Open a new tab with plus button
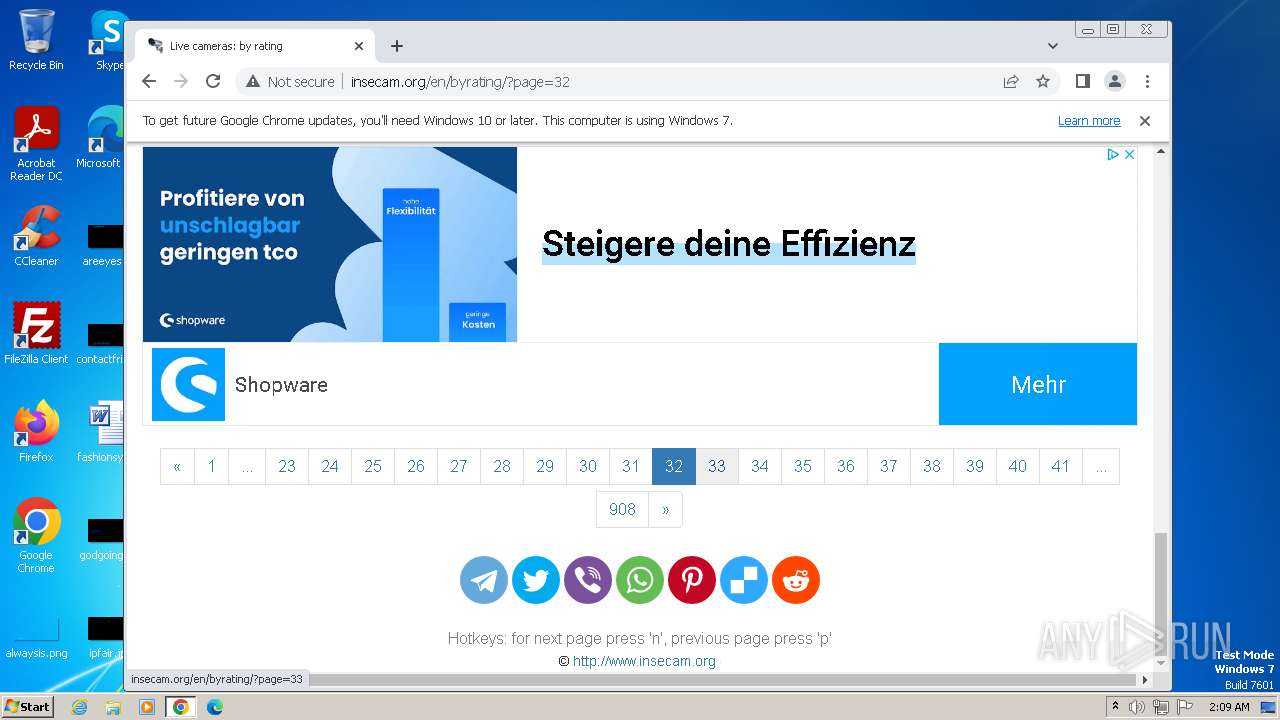 397,46
